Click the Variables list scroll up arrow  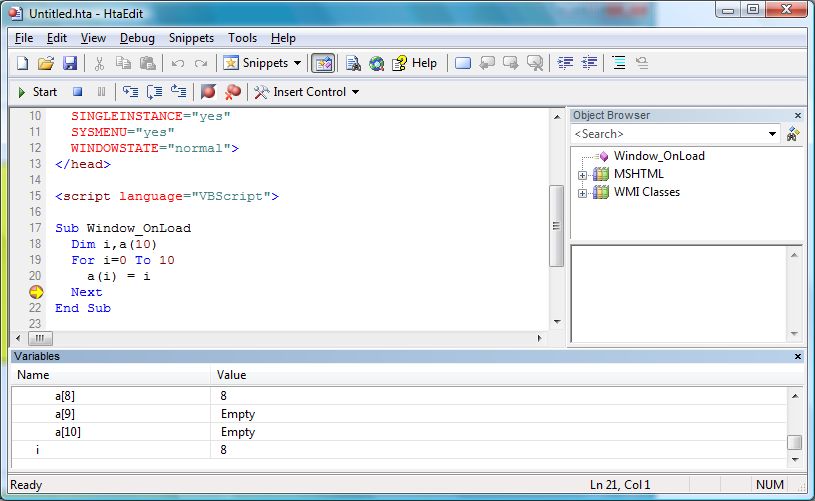point(794,396)
